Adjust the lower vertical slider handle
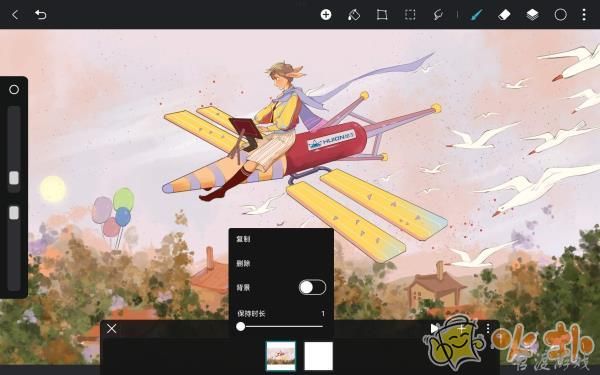The height and width of the screenshot is (375, 600). point(14,213)
